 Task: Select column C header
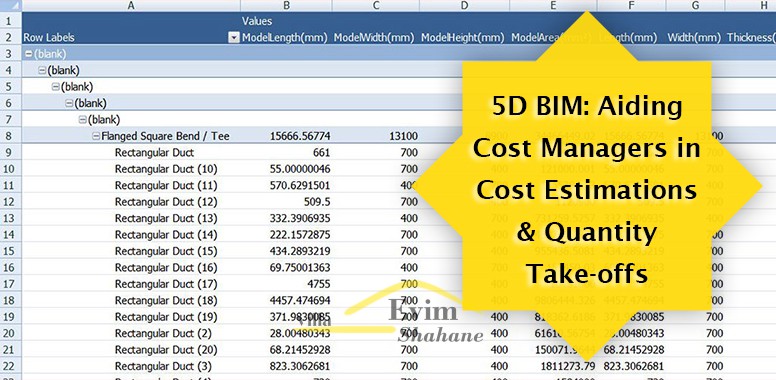coord(376,5)
